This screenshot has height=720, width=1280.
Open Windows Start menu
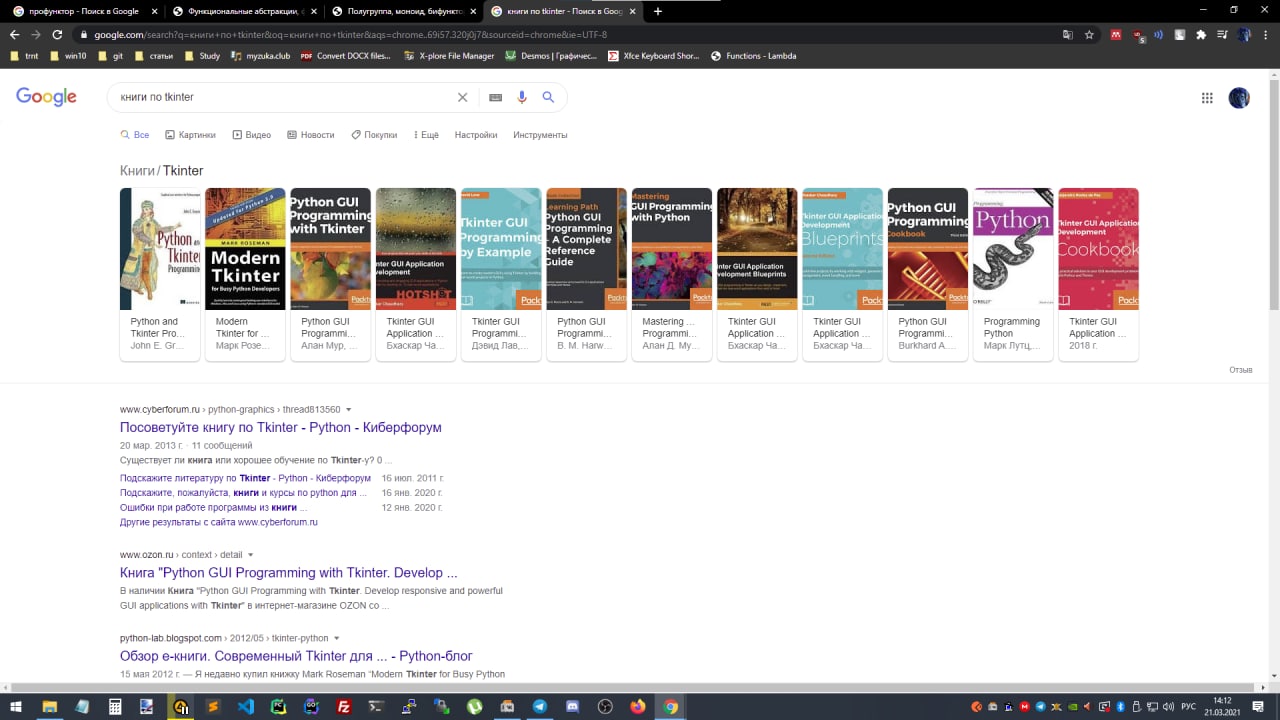(15, 706)
